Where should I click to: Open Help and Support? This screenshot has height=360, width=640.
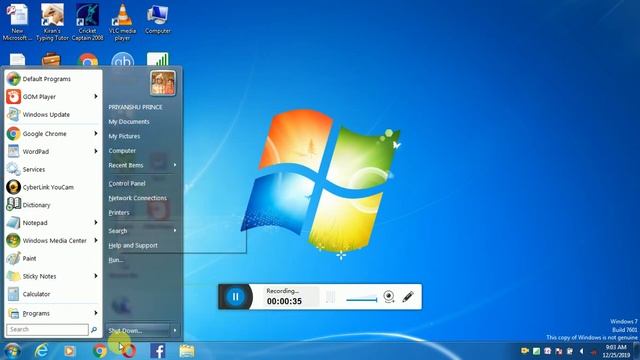(x=133, y=245)
